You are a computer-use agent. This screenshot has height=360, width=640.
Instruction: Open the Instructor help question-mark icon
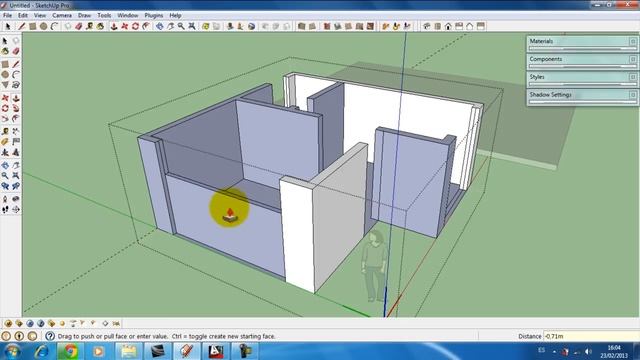tap(50, 336)
